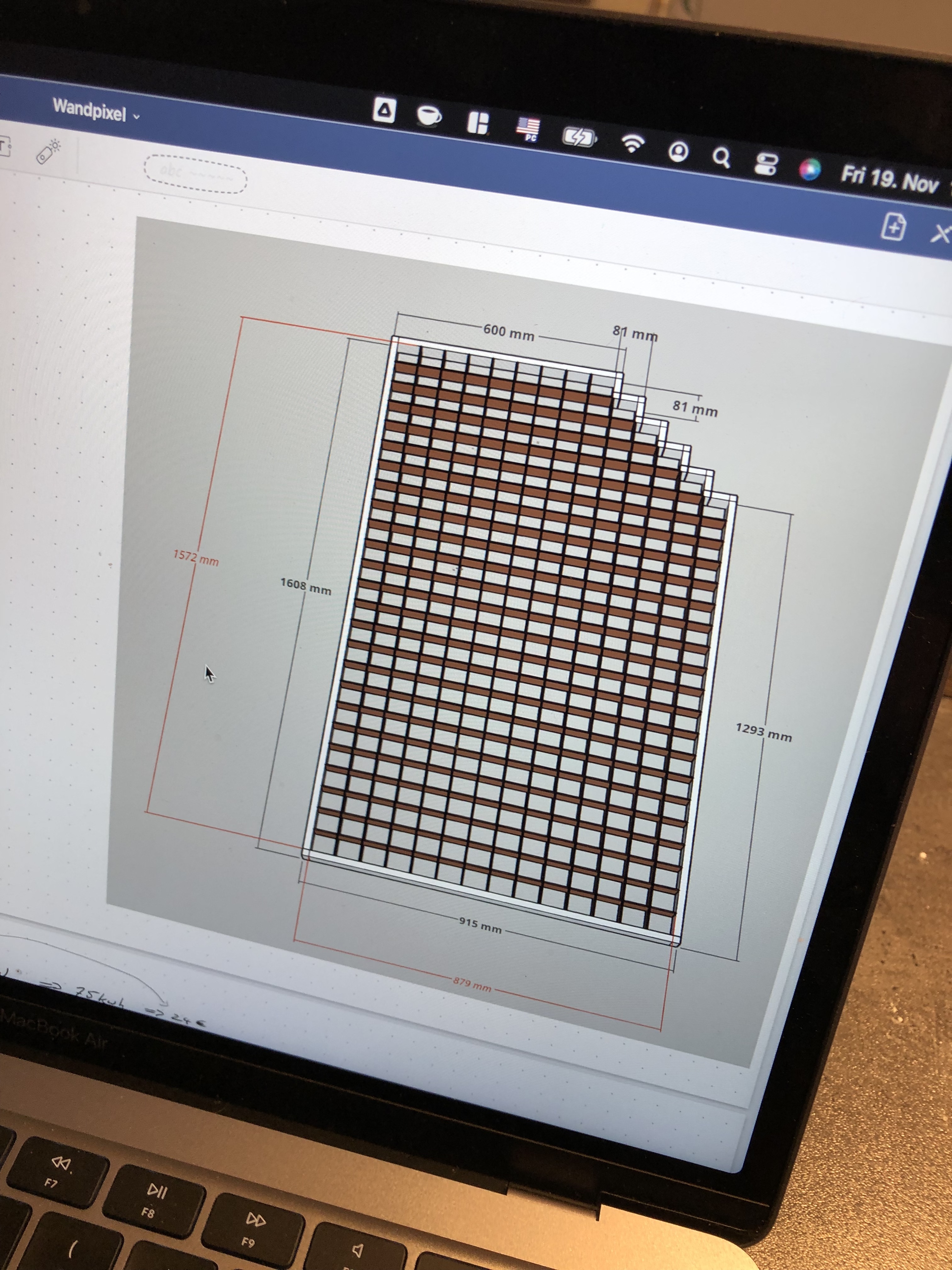952x1270 pixels.
Task: Select the text tool
Action: 5,146
